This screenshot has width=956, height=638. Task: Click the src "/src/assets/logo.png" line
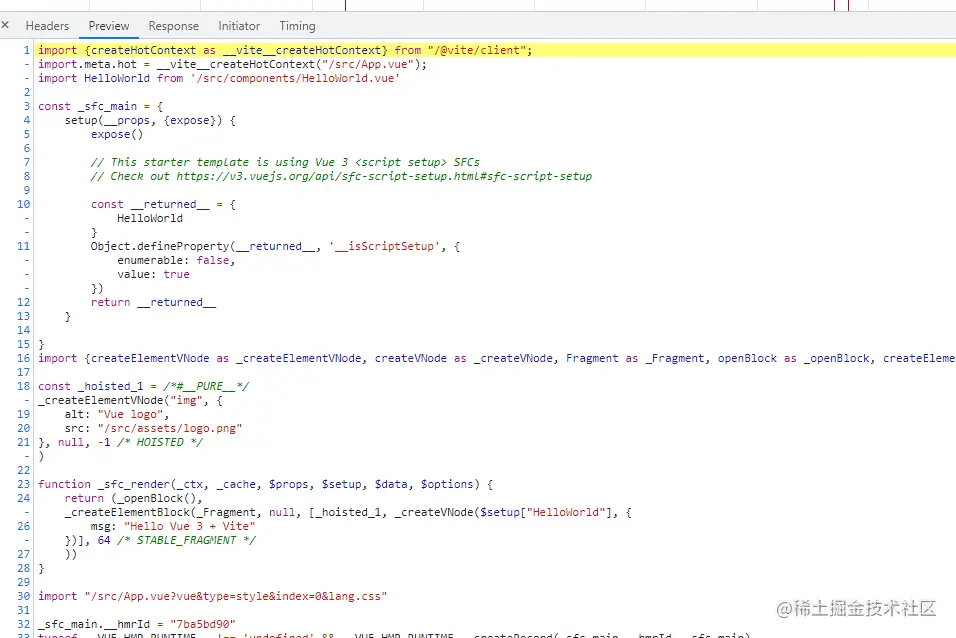(x=154, y=429)
